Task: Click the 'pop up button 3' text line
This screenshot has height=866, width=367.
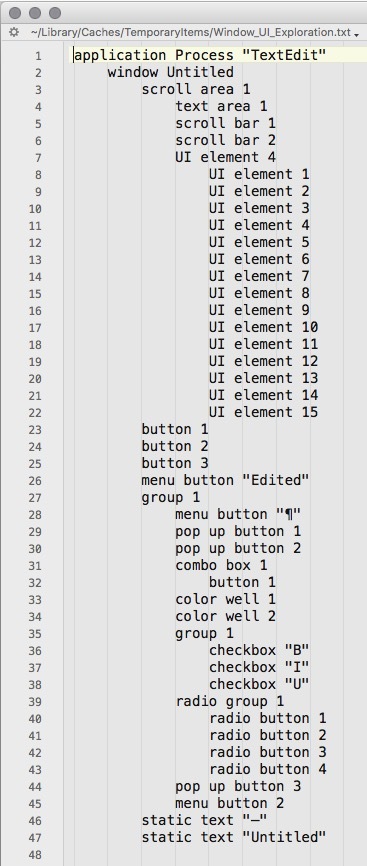Action: (x=238, y=786)
